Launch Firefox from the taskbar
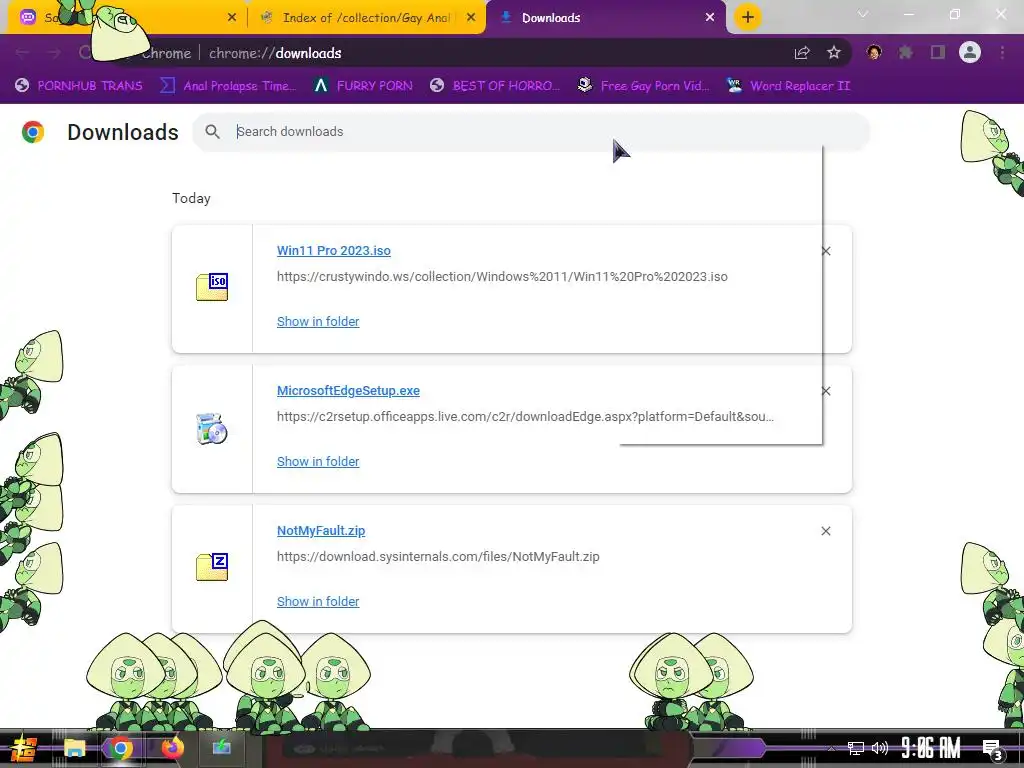 [x=172, y=748]
